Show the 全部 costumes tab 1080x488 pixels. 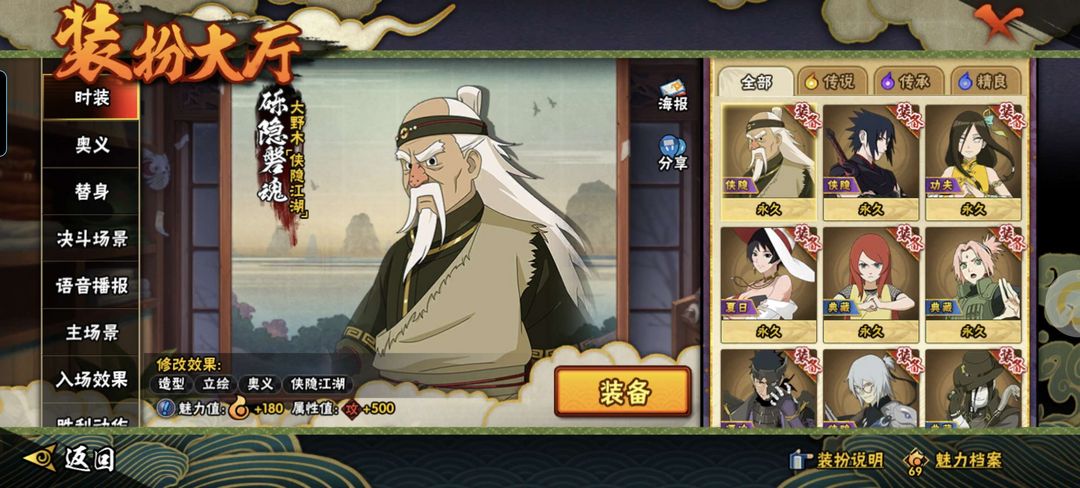tap(756, 82)
